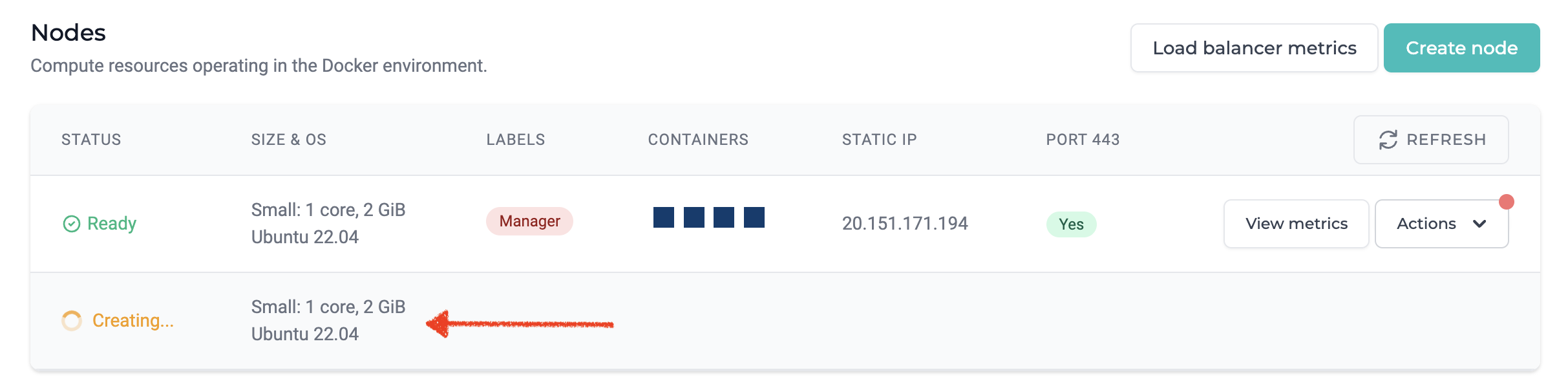
Task: Open View metrics for the manager node
Action: click(x=1297, y=224)
